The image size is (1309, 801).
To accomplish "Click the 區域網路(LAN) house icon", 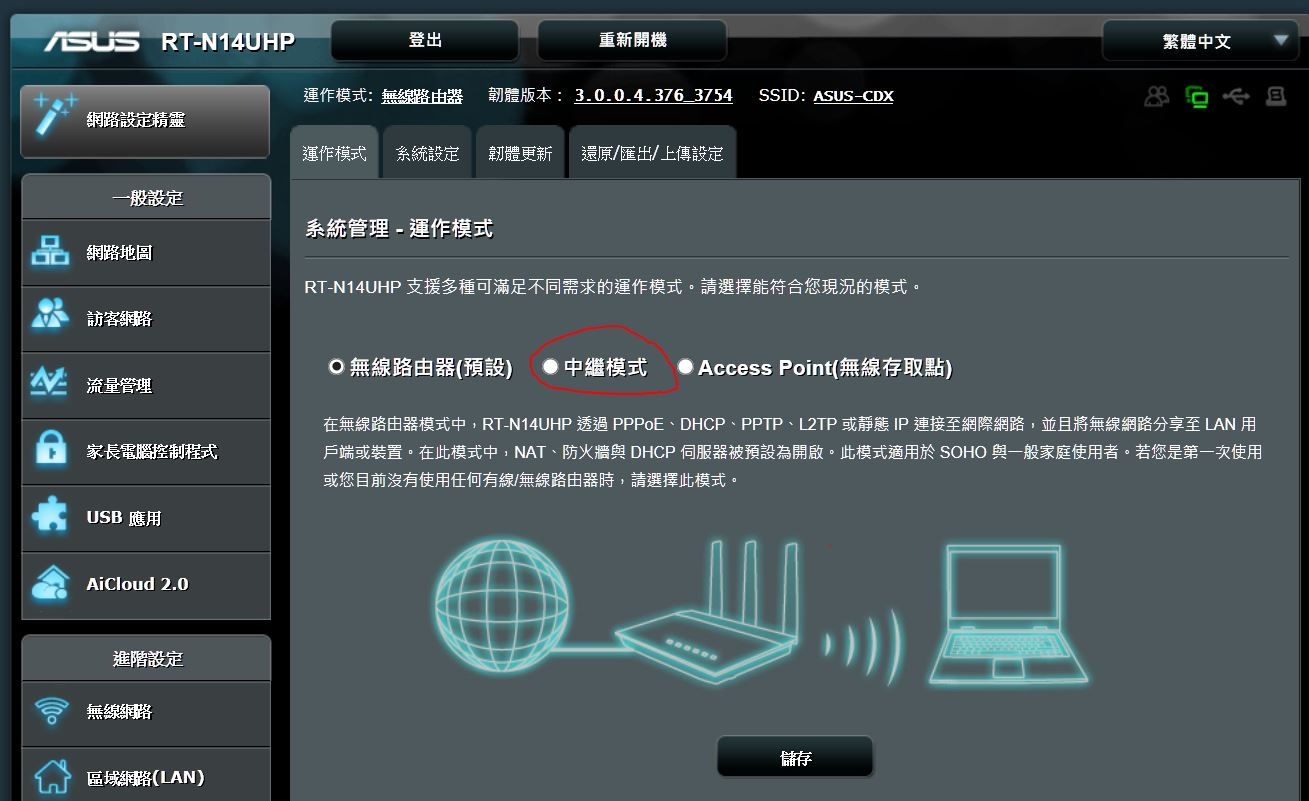I will [52, 777].
